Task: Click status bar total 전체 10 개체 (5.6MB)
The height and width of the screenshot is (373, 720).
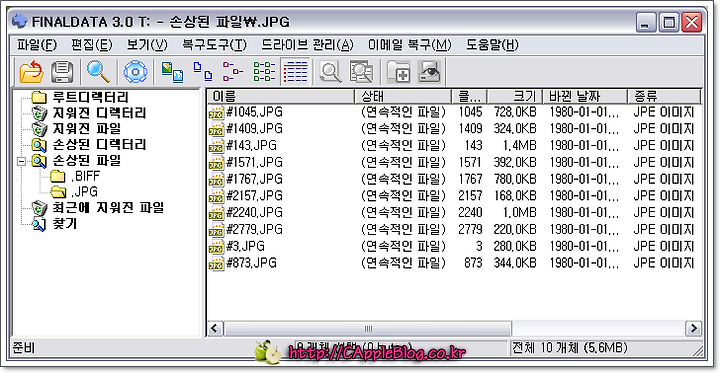Action: pyautogui.click(x=569, y=348)
